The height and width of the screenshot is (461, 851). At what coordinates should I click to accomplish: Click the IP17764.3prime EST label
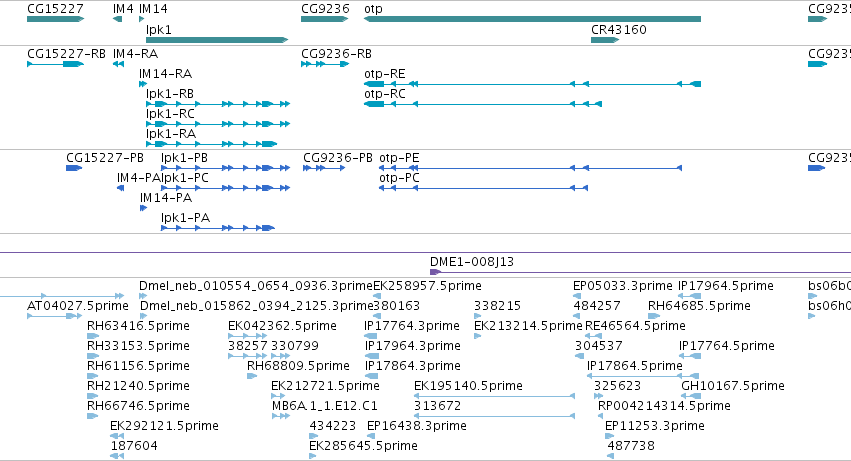[412, 326]
